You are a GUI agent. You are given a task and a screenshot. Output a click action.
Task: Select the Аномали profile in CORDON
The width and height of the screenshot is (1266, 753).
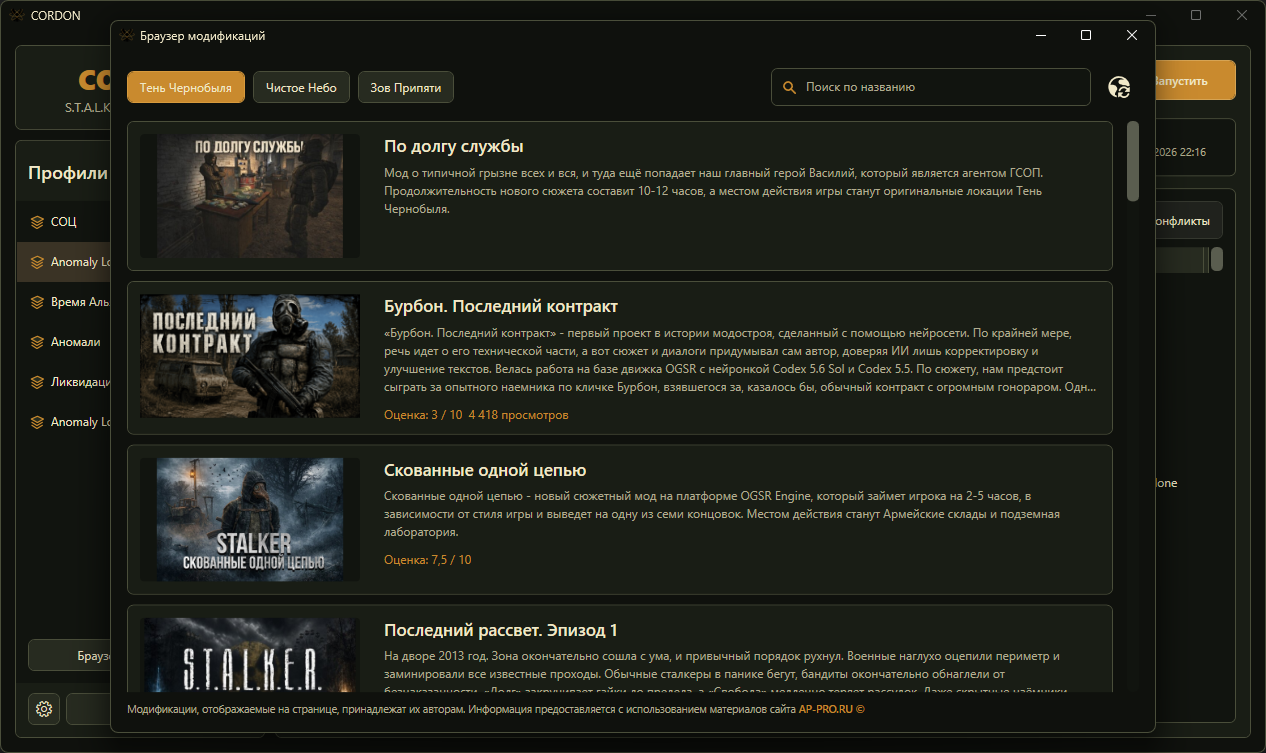coord(65,342)
